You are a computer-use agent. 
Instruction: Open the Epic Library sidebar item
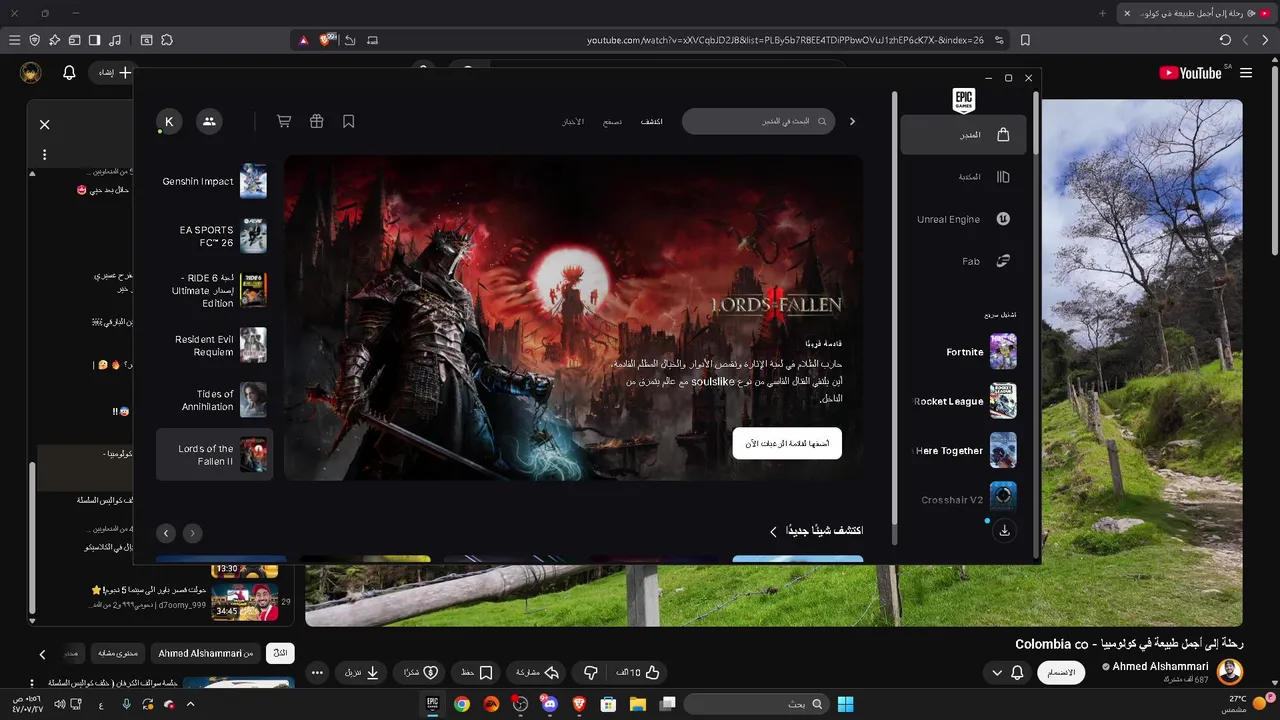tap(963, 177)
